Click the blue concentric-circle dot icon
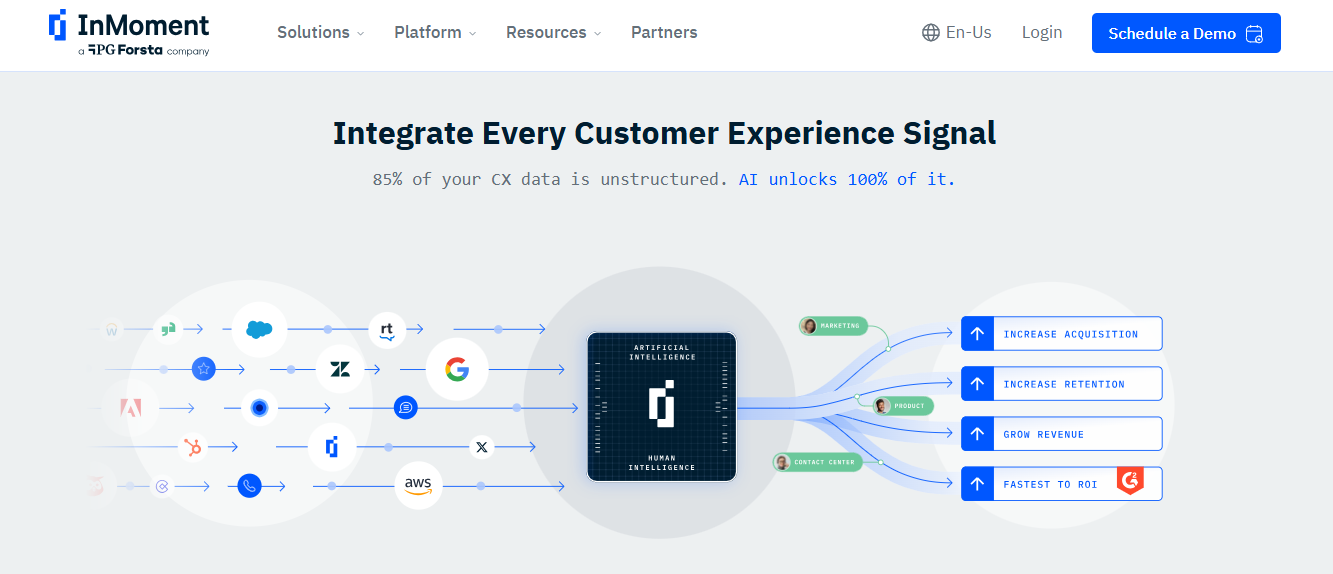 click(259, 408)
